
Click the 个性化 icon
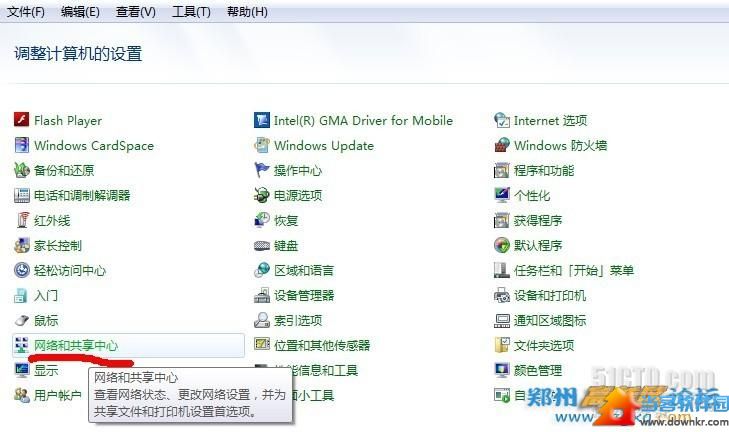(x=502, y=195)
